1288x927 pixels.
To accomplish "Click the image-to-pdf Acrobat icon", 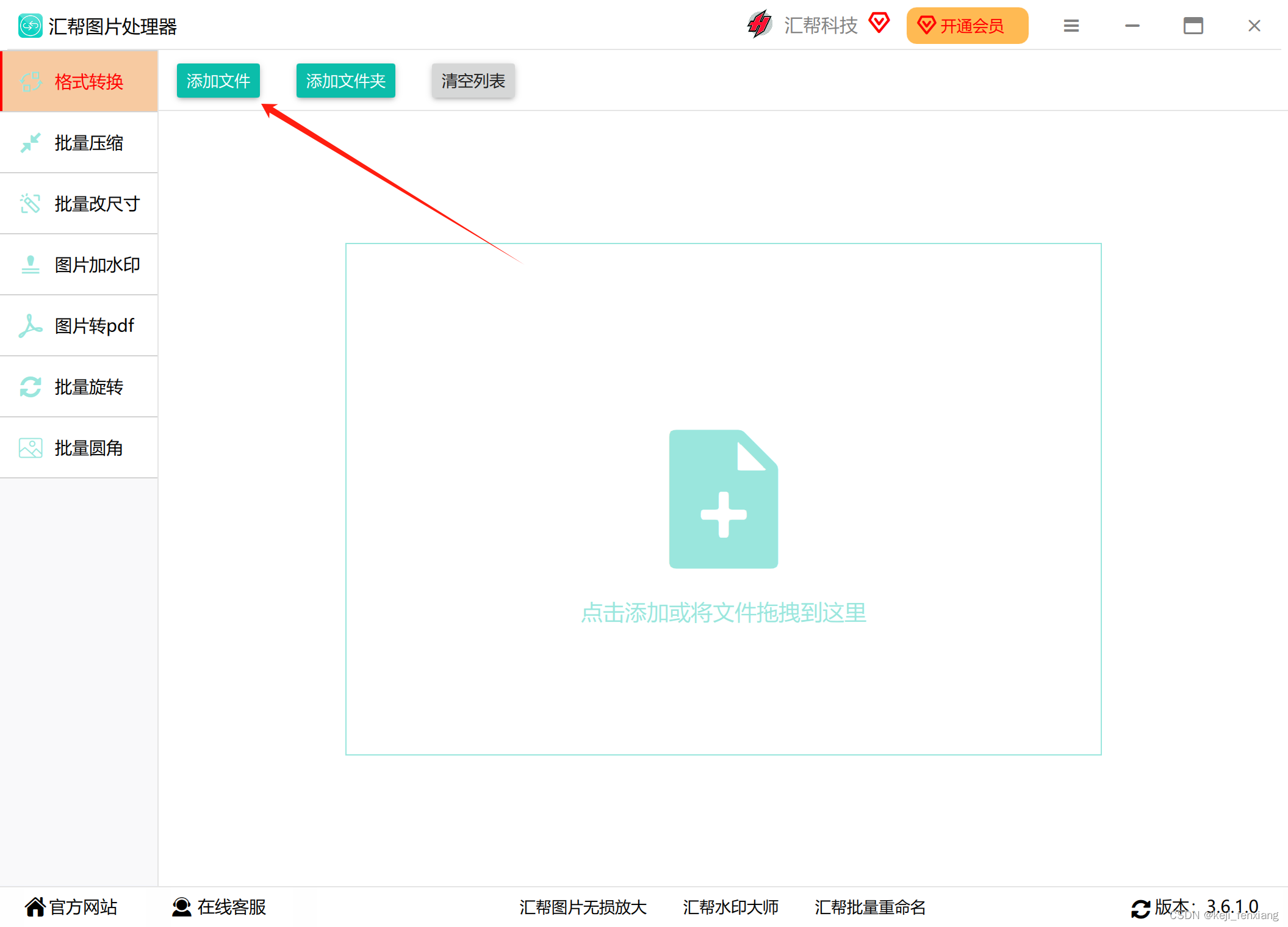I will point(31,326).
